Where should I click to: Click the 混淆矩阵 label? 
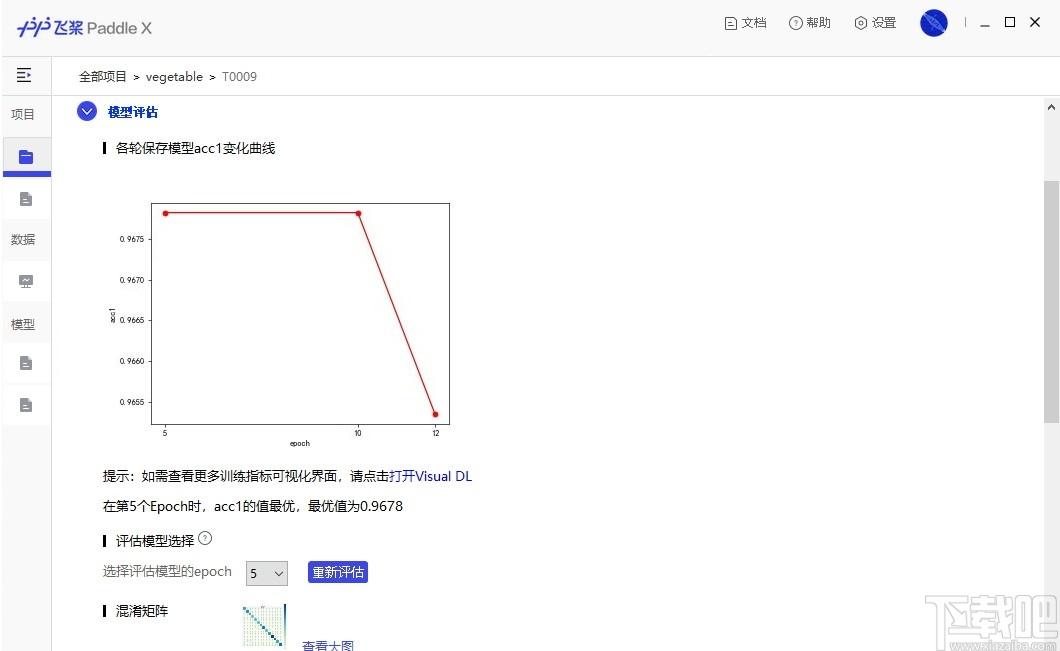point(142,611)
